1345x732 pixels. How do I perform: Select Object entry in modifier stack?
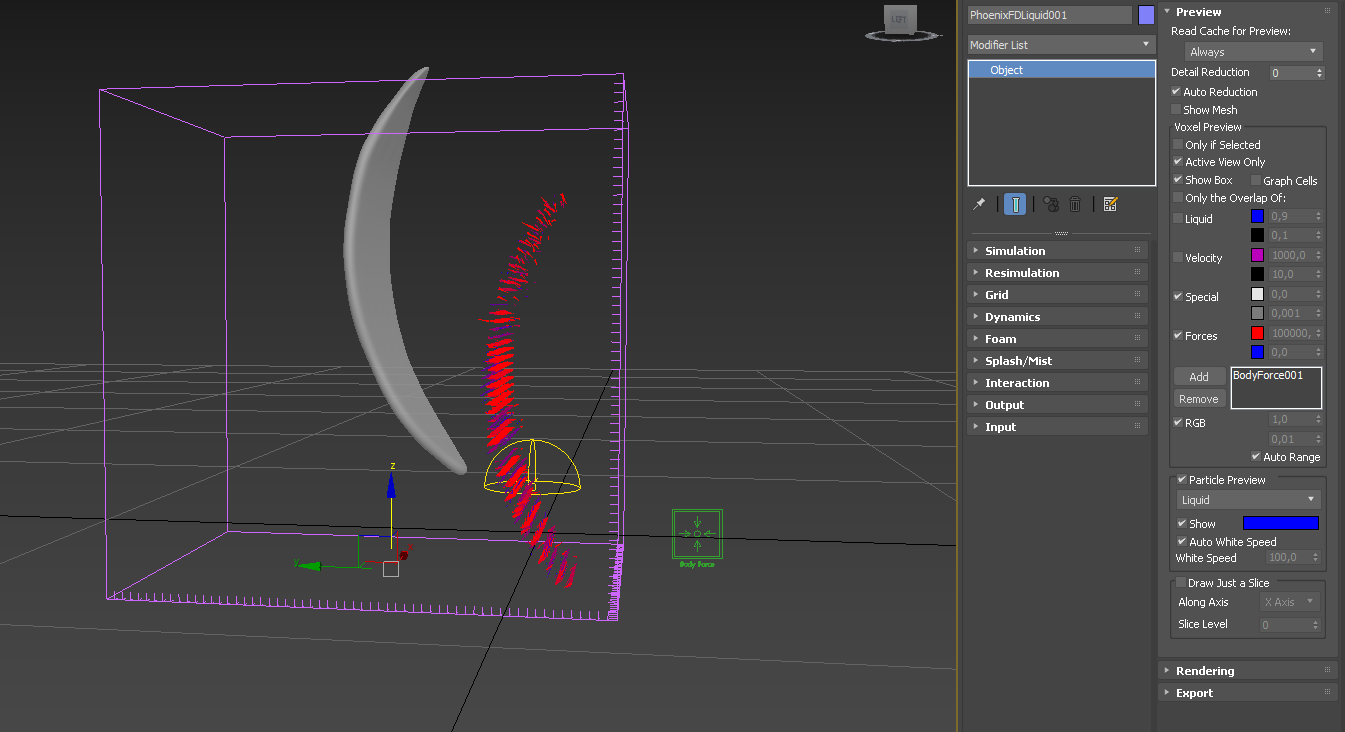pyautogui.click(x=1062, y=70)
